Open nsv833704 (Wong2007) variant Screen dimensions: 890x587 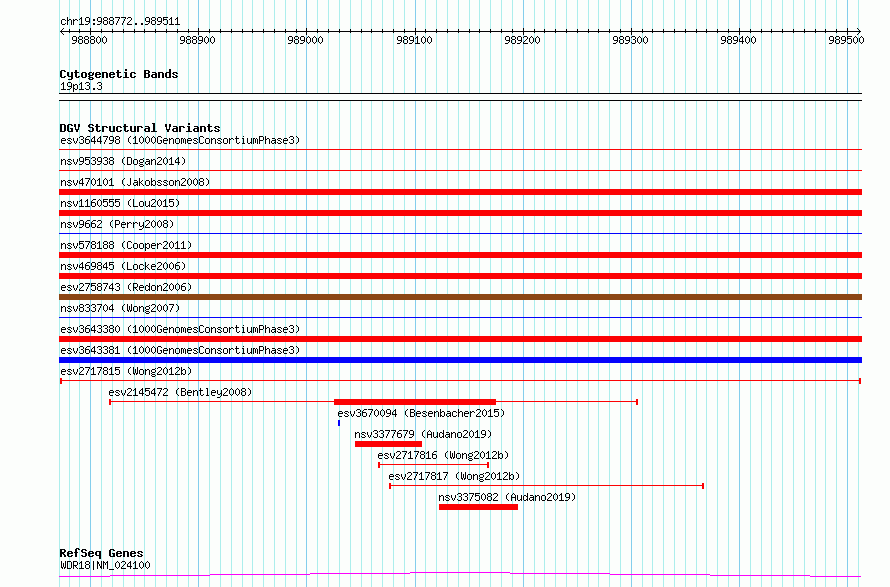point(120,308)
